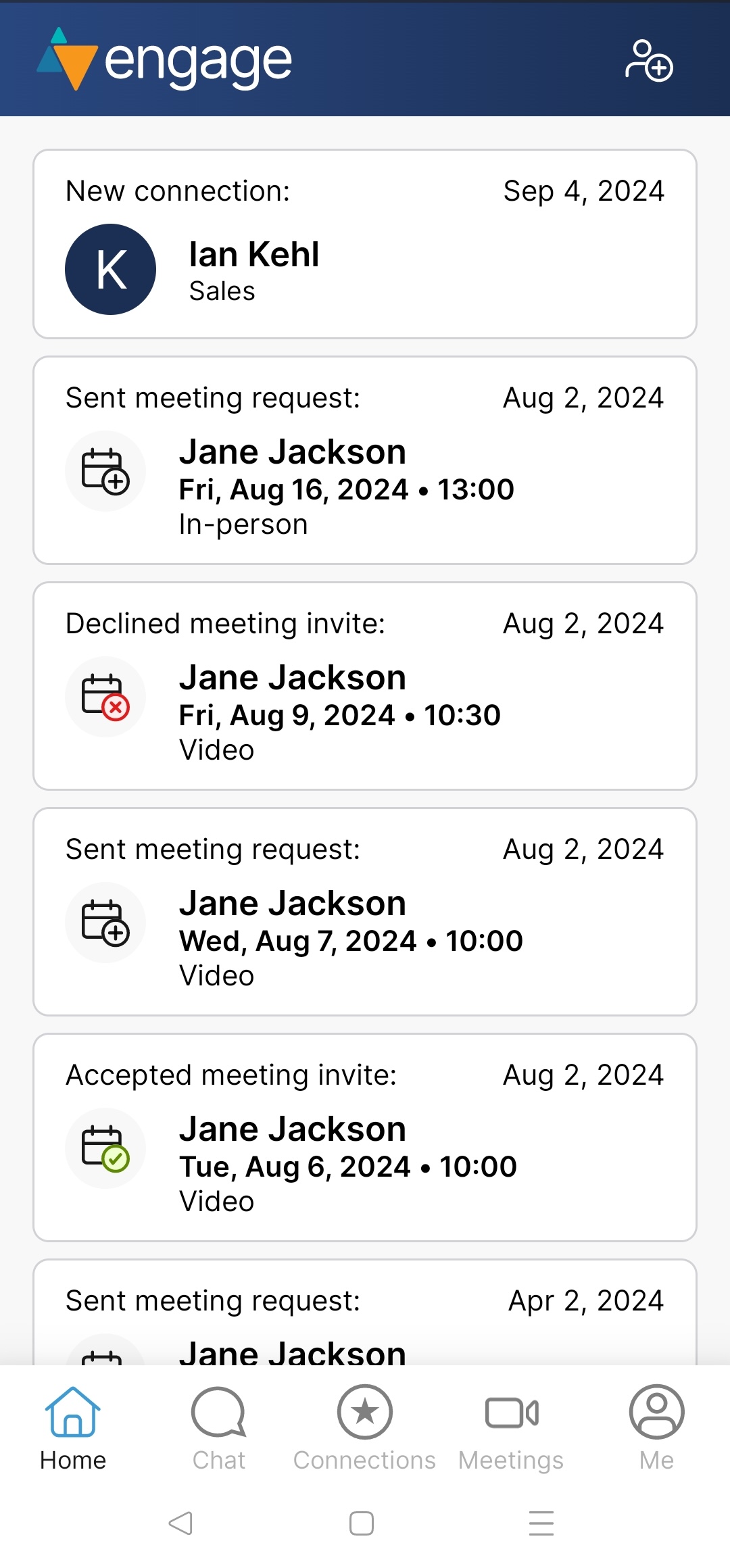The height and width of the screenshot is (1568, 730).
Task: Open Ian Kehl's K avatar
Action: (x=110, y=269)
